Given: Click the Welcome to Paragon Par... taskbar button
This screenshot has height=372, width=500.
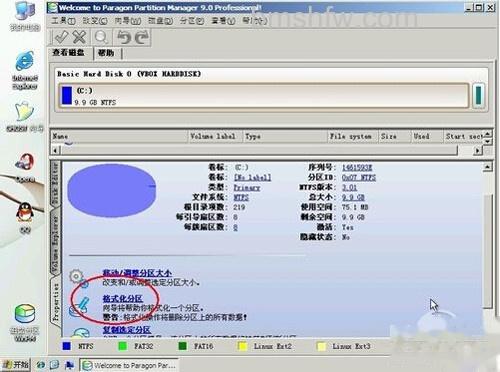Looking at the screenshot, I should [129, 365].
